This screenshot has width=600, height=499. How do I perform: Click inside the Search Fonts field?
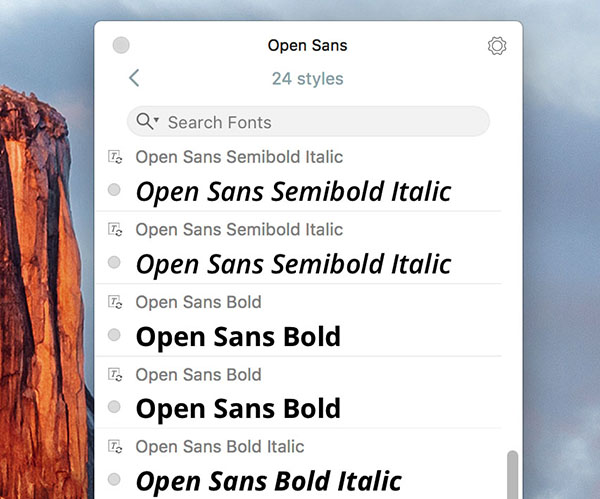[x=308, y=121]
